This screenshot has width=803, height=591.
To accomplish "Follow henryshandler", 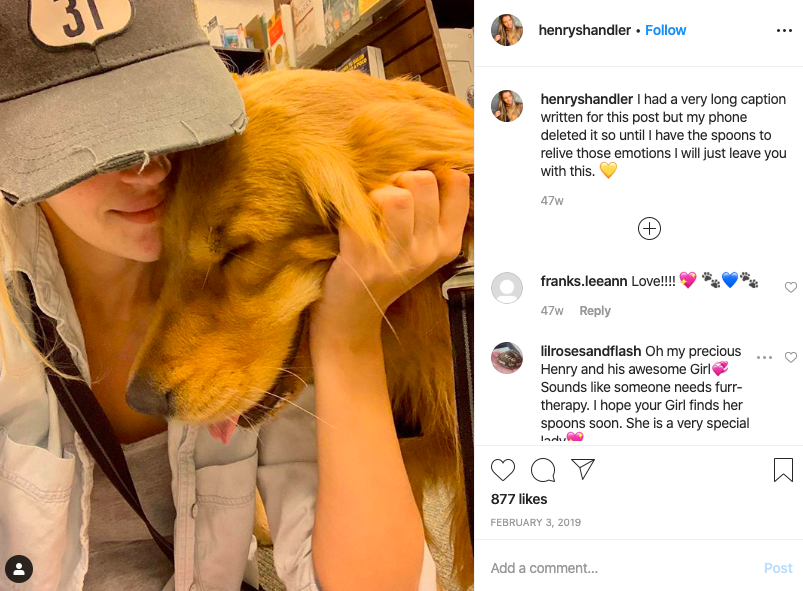I will click(x=665, y=30).
